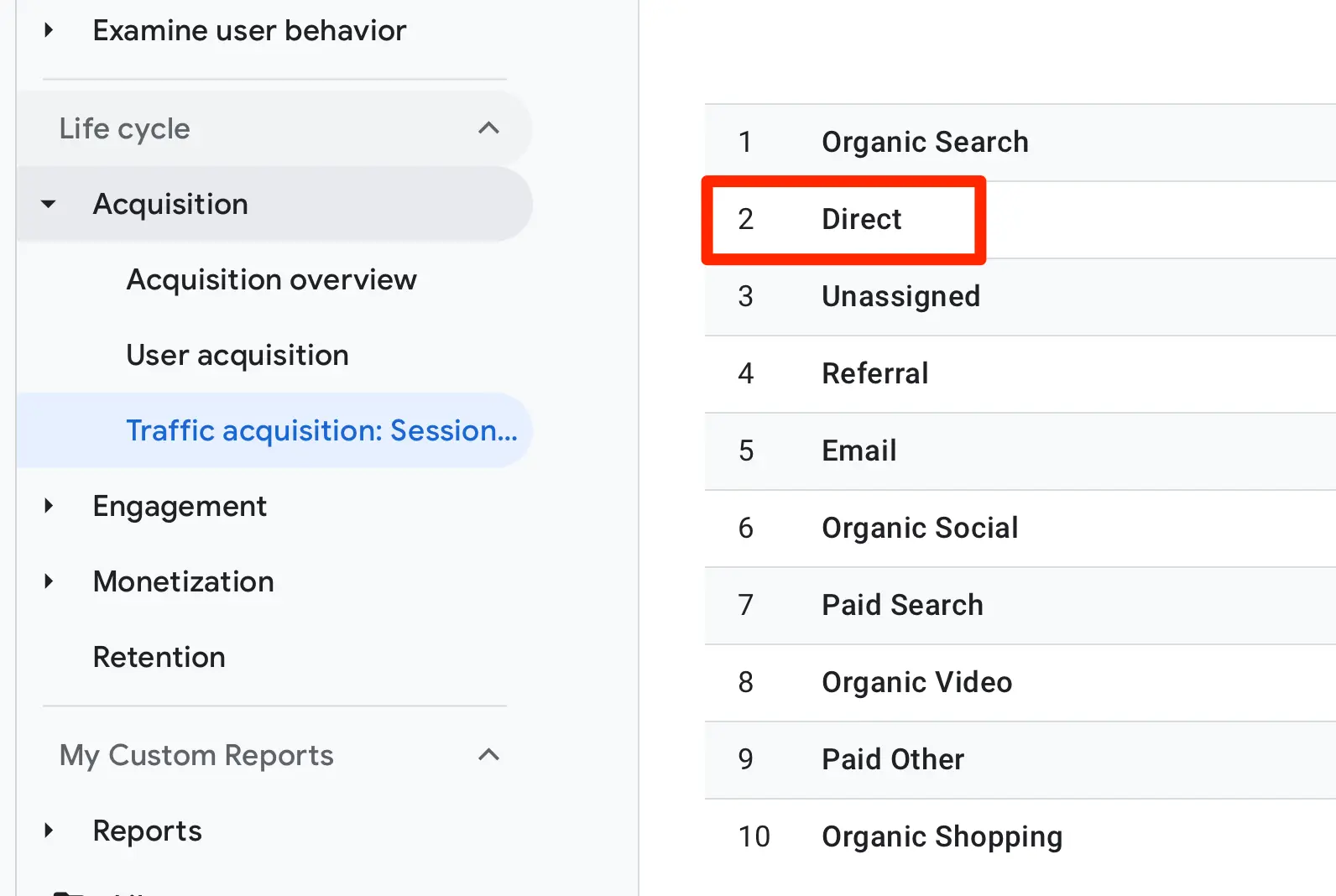The height and width of the screenshot is (896, 1336).
Task: Collapse the Life cycle section chevron
Action: tap(488, 128)
